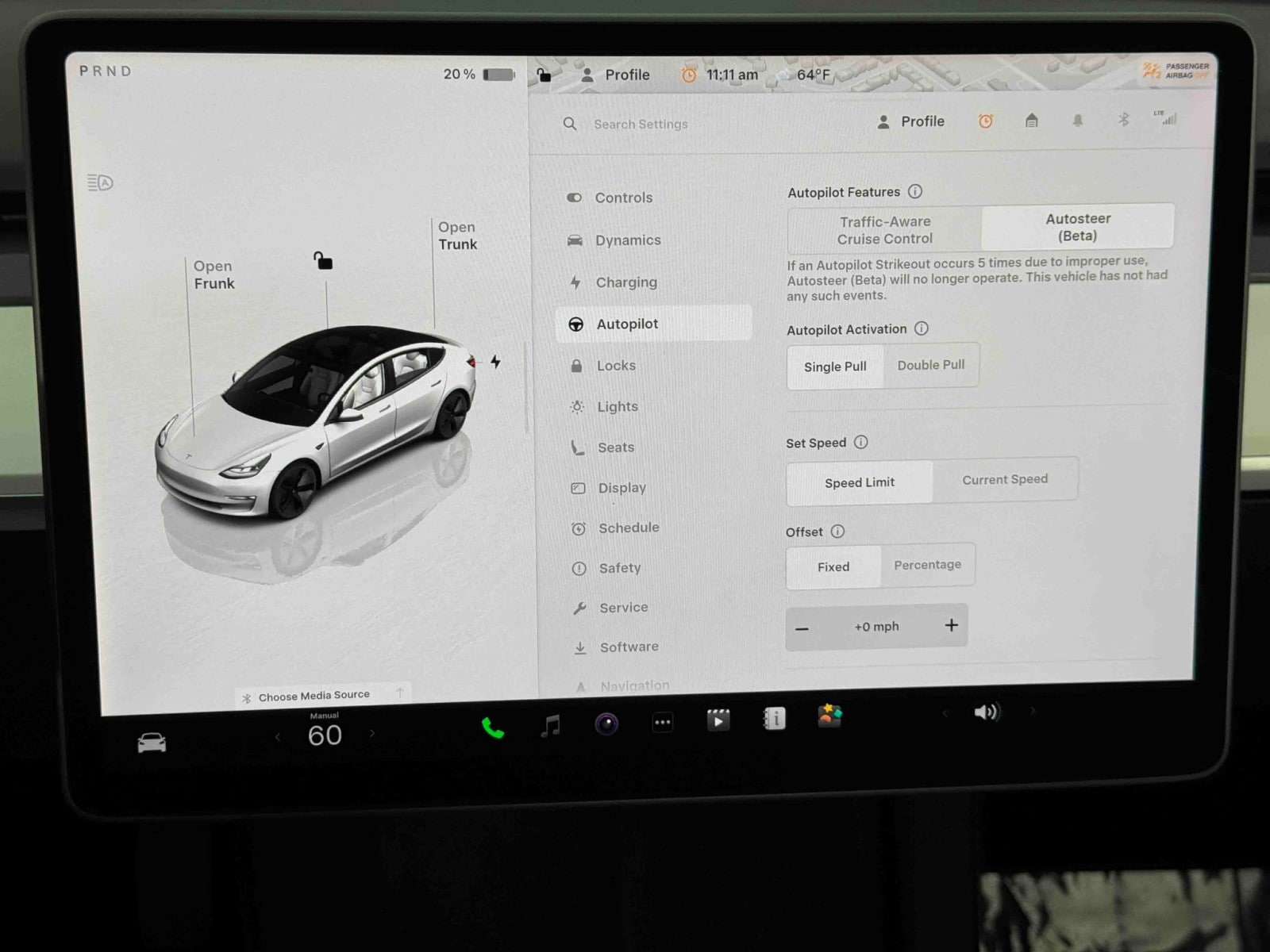Image resolution: width=1270 pixels, height=952 pixels.
Task: Launch the dashcam camera icon
Action: tap(606, 724)
